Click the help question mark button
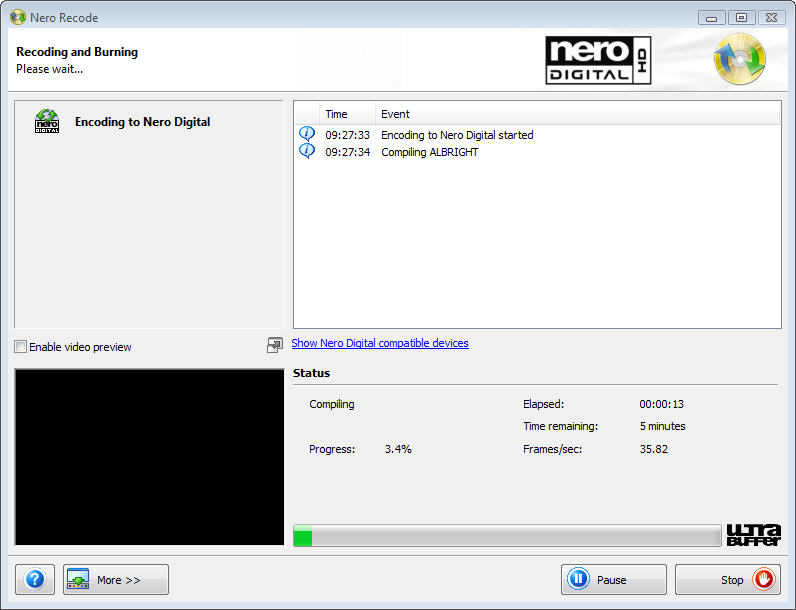Viewport: 796px width, 610px height. pos(35,579)
